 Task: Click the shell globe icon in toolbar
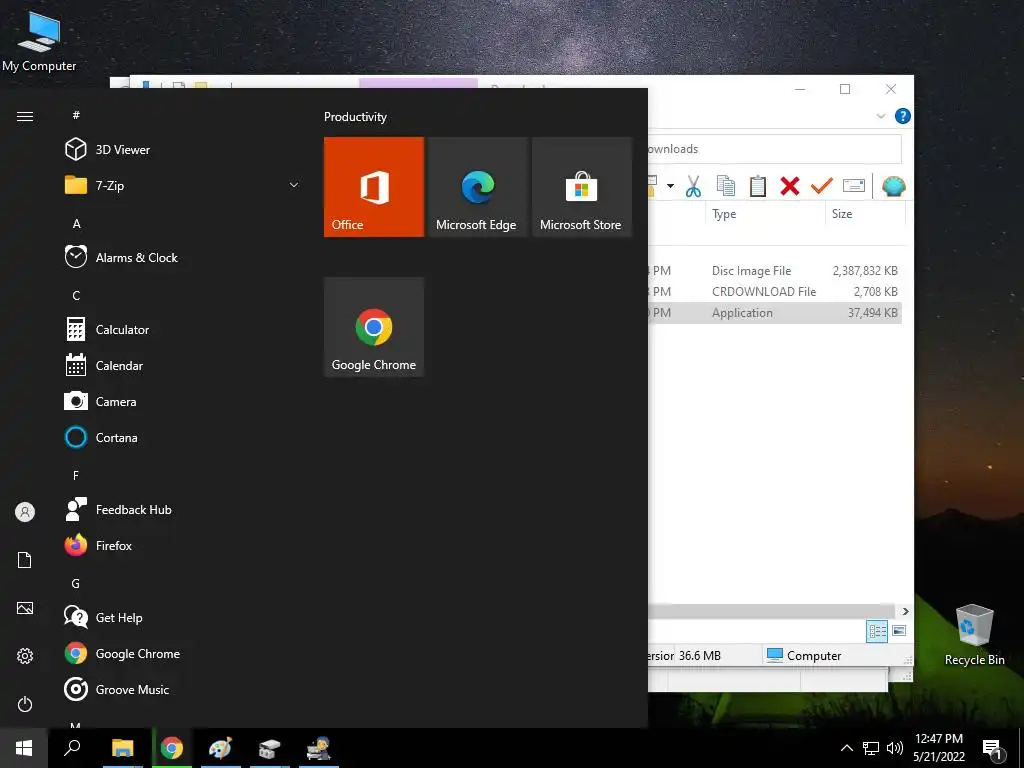coord(893,186)
